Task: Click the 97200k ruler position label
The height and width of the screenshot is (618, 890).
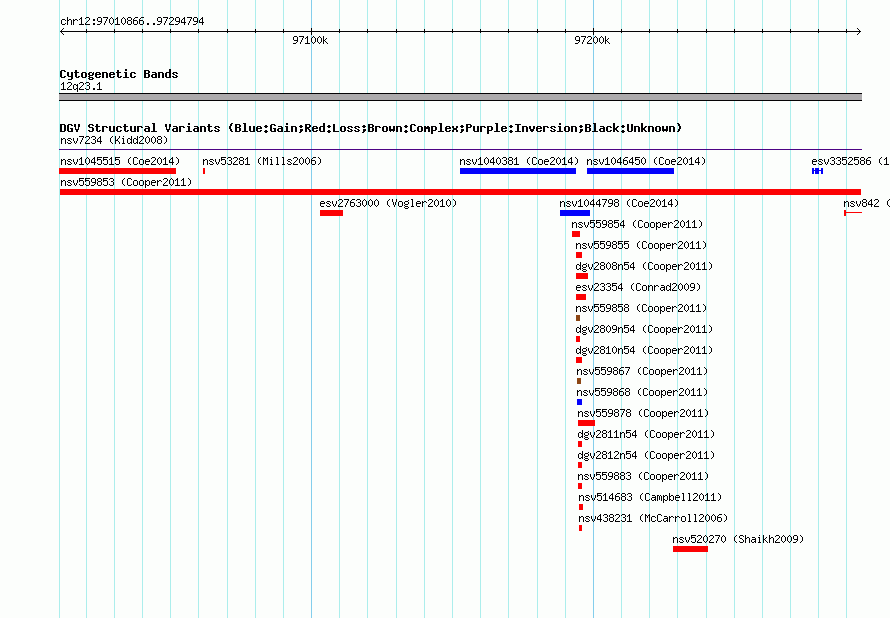Action: [x=592, y=40]
